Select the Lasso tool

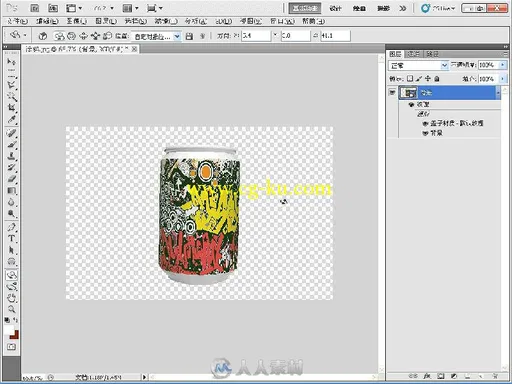(x=11, y=85)
